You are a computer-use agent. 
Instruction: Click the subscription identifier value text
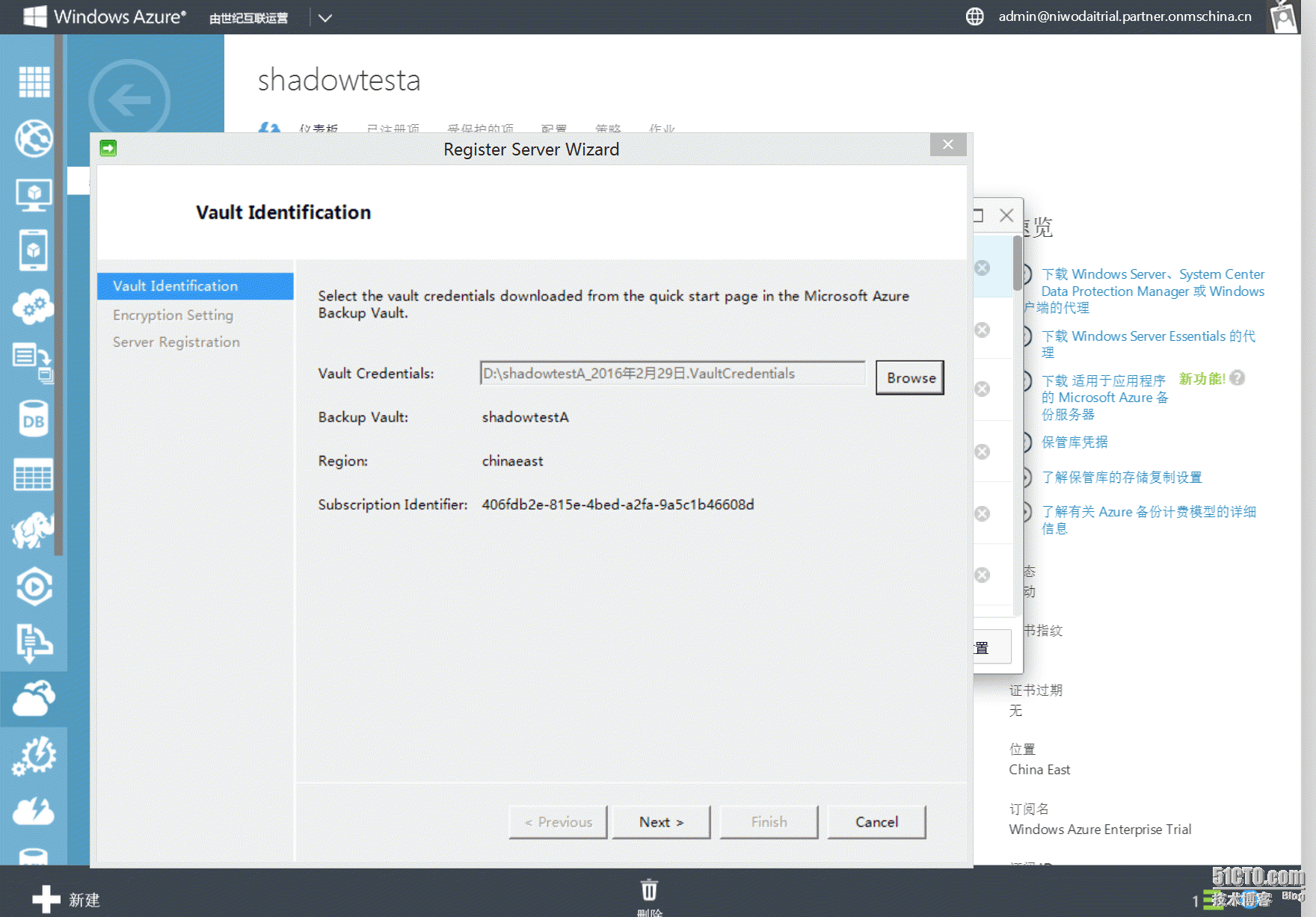[618, 504]
